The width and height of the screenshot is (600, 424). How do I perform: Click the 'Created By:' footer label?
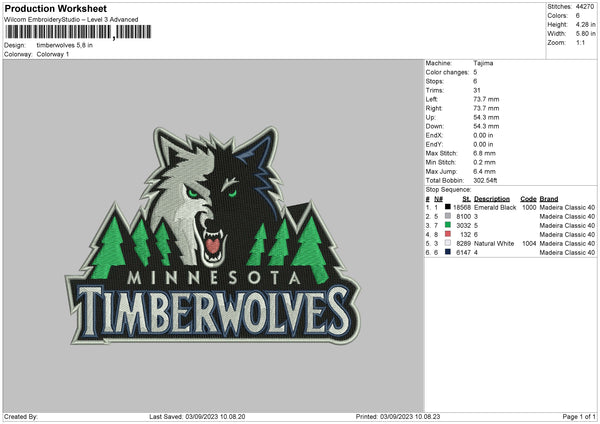tap(21, 417)
